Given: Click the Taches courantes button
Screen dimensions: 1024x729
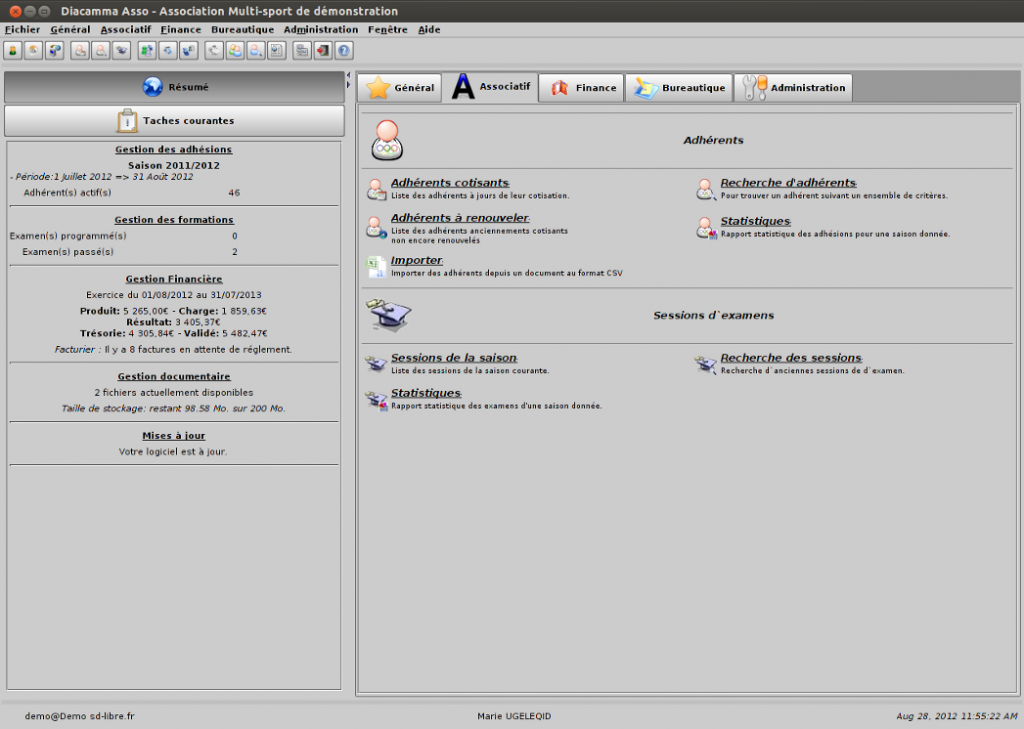Looking at the screenshot, I should click(174, 121).
